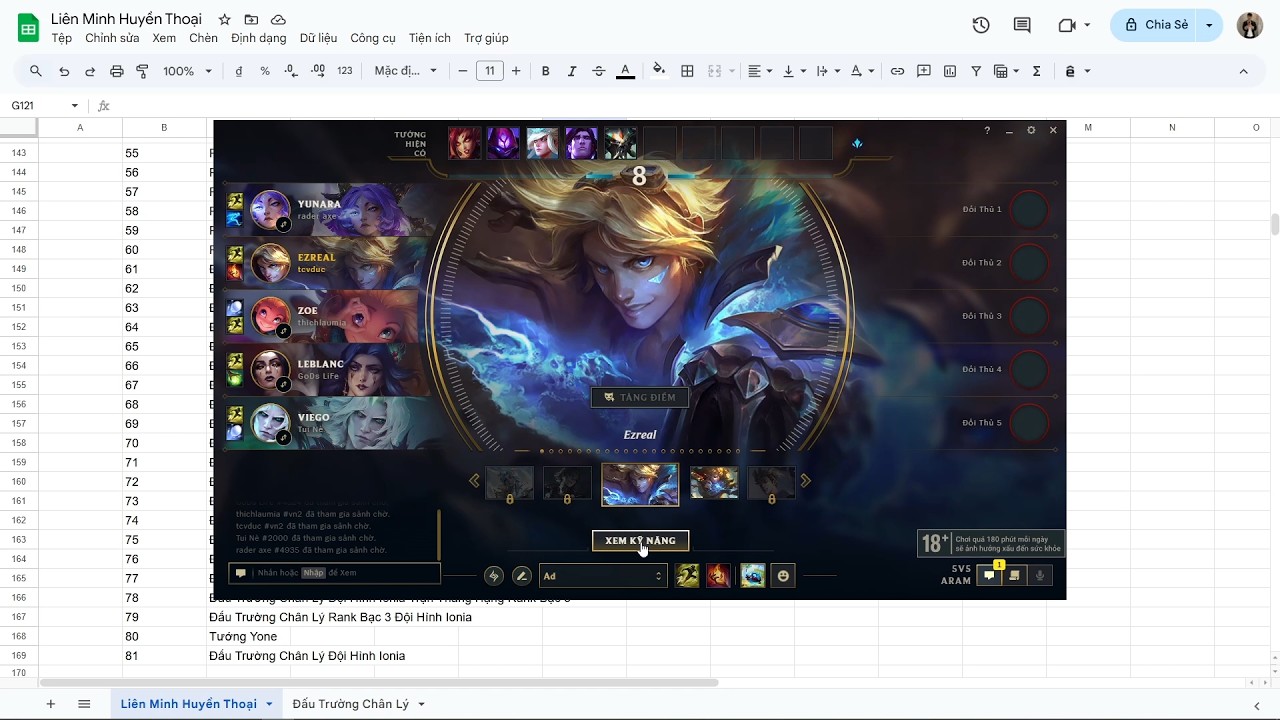
Task: Change the Flash summoner spell
Action: click(x=687, y=576)
